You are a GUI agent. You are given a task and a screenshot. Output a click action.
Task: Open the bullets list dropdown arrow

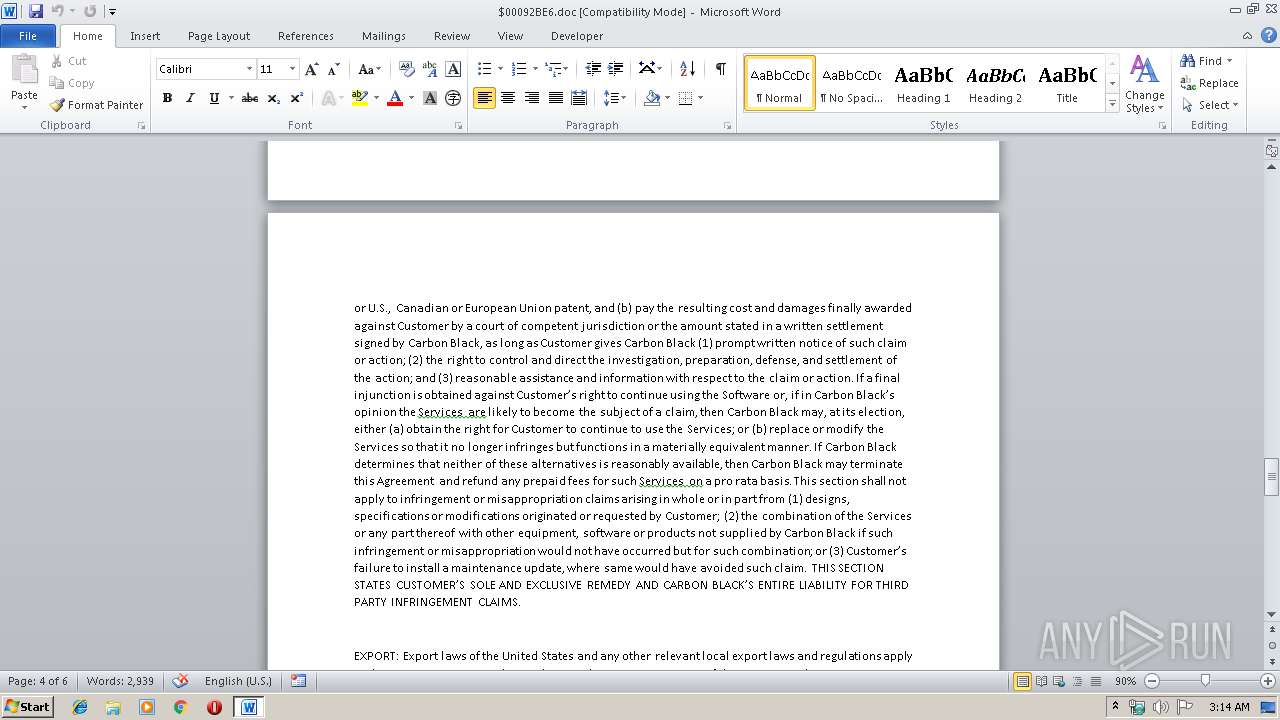click(x=501, y=69)
